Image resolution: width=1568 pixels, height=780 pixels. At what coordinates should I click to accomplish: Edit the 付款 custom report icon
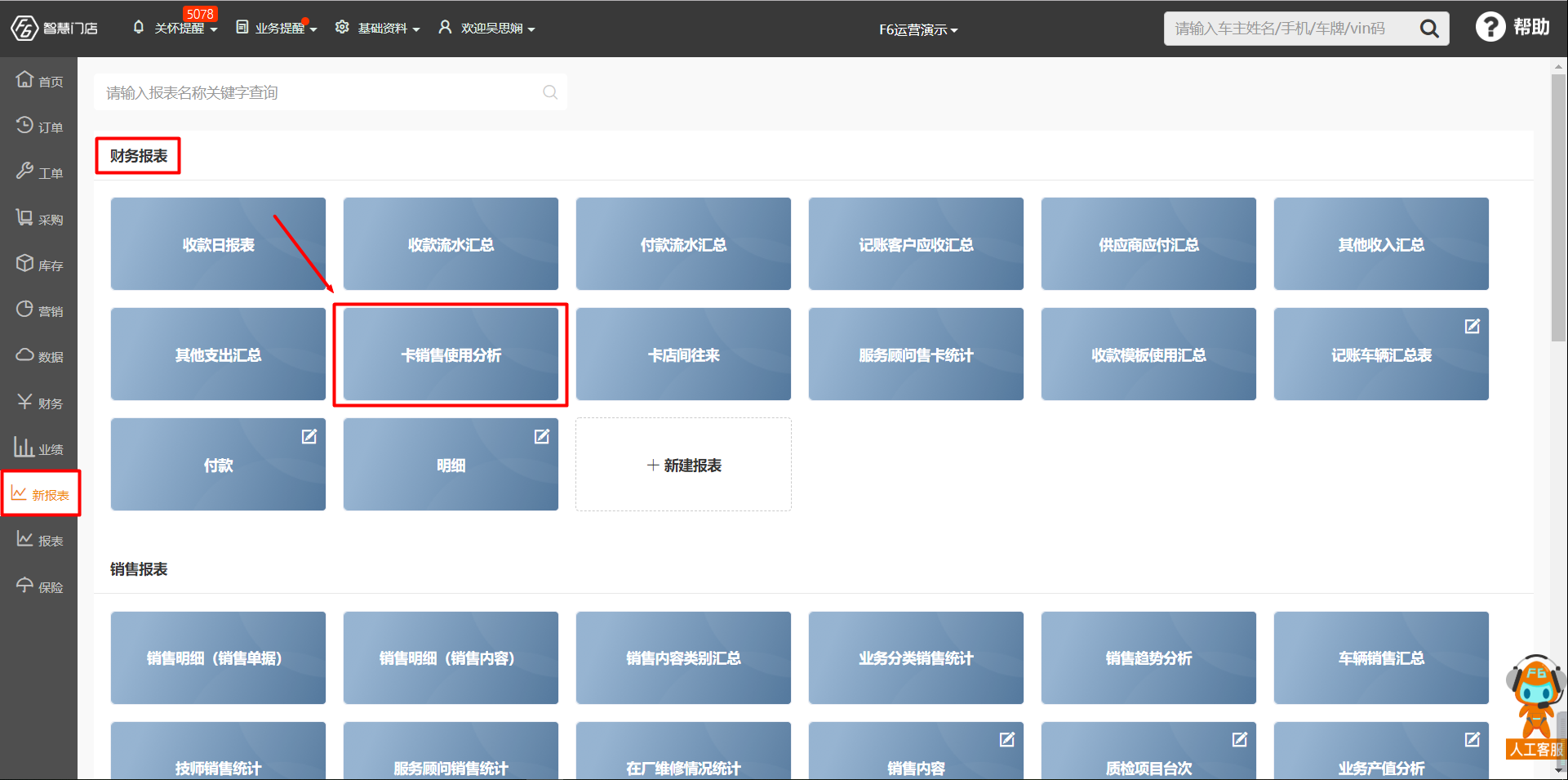(309, 436)
